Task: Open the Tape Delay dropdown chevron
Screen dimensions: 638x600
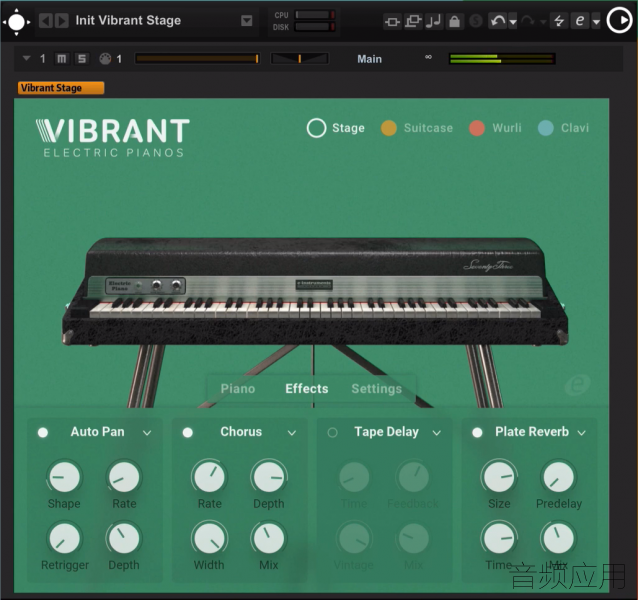Action: [x=437, y=433]
